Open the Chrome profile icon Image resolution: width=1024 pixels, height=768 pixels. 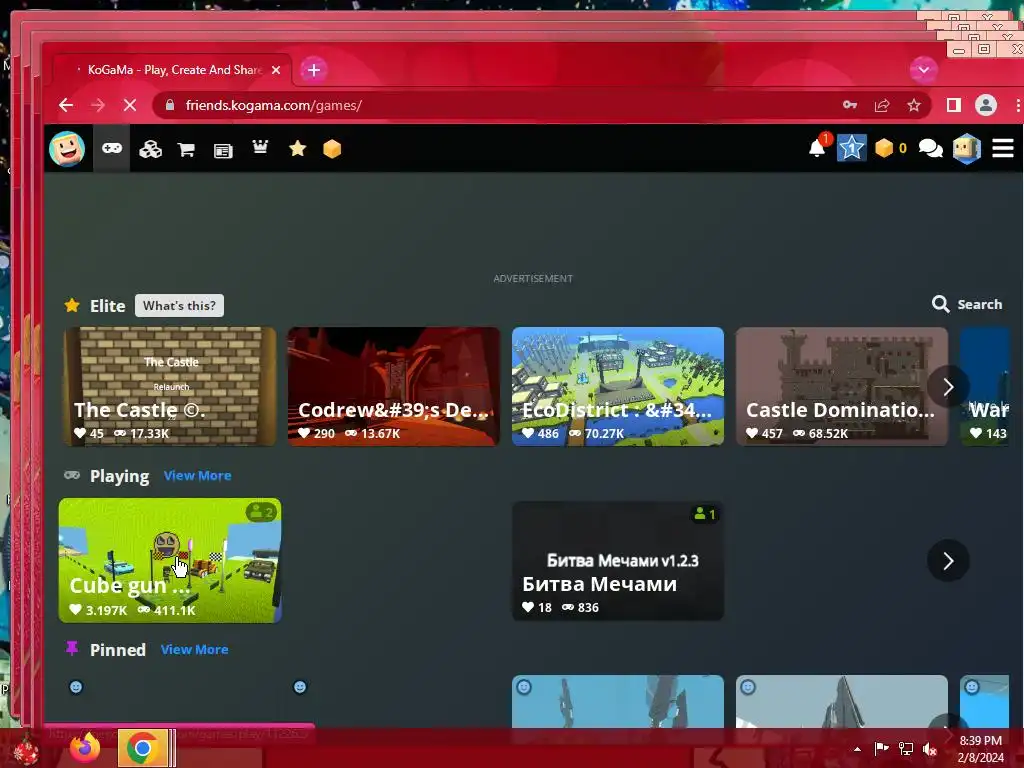(985, 105)
